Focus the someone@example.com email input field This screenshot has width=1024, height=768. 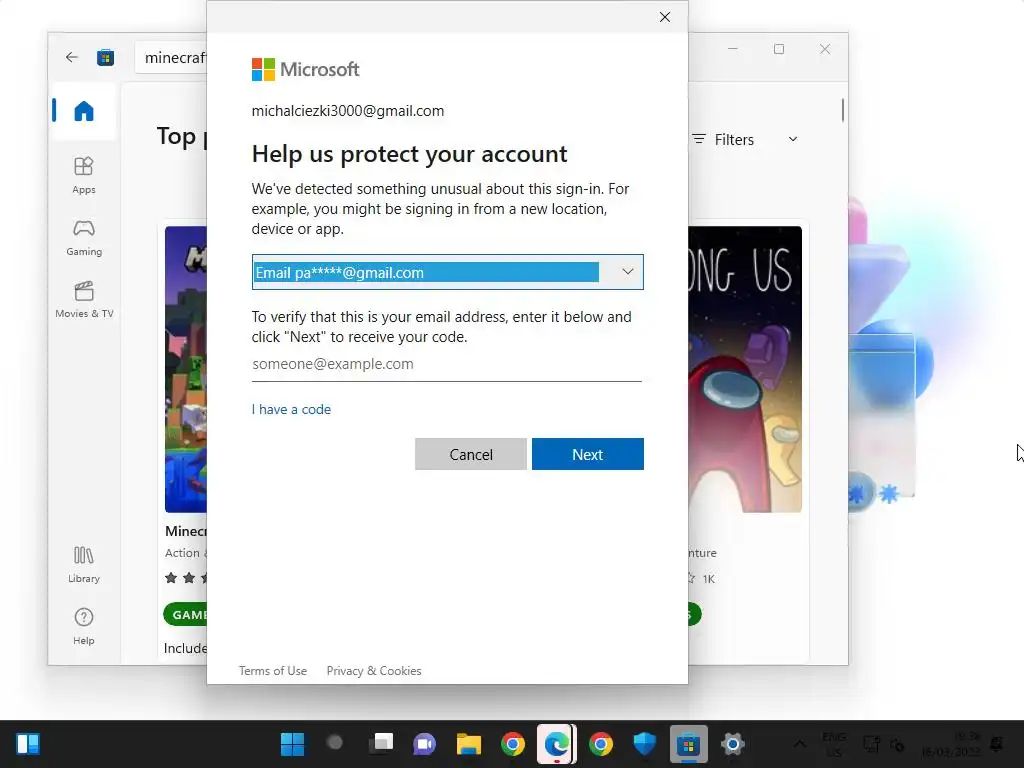tap(447, 364)
